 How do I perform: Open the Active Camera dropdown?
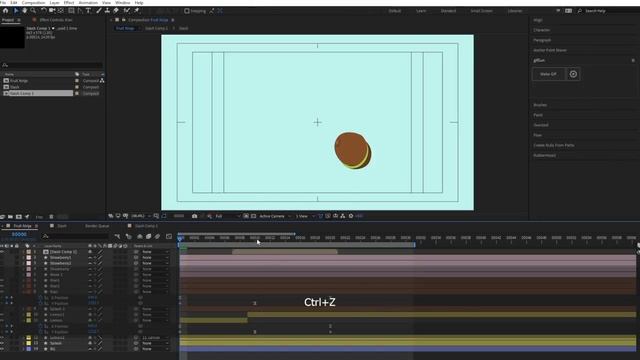click(x=275, y=216)
